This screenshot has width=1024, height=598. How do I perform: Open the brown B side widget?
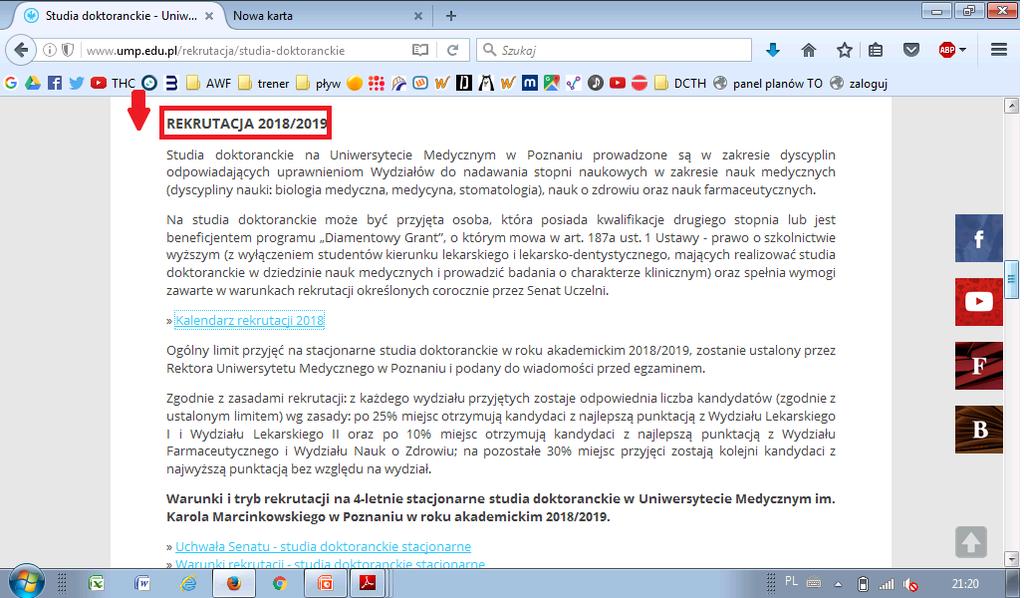pyautogui.click(x=978, y=430)
